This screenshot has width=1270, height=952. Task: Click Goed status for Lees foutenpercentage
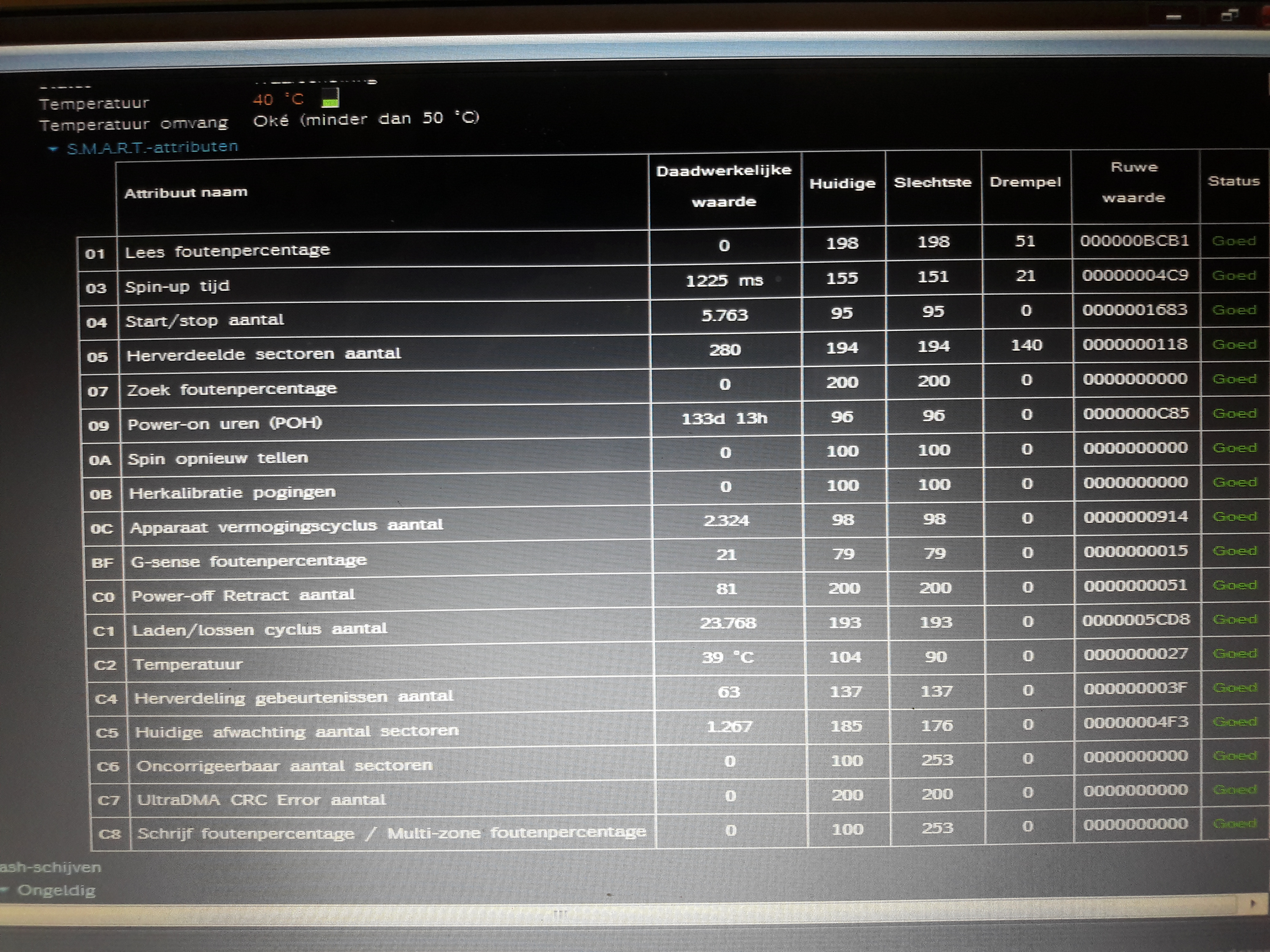coord(1233,241)
